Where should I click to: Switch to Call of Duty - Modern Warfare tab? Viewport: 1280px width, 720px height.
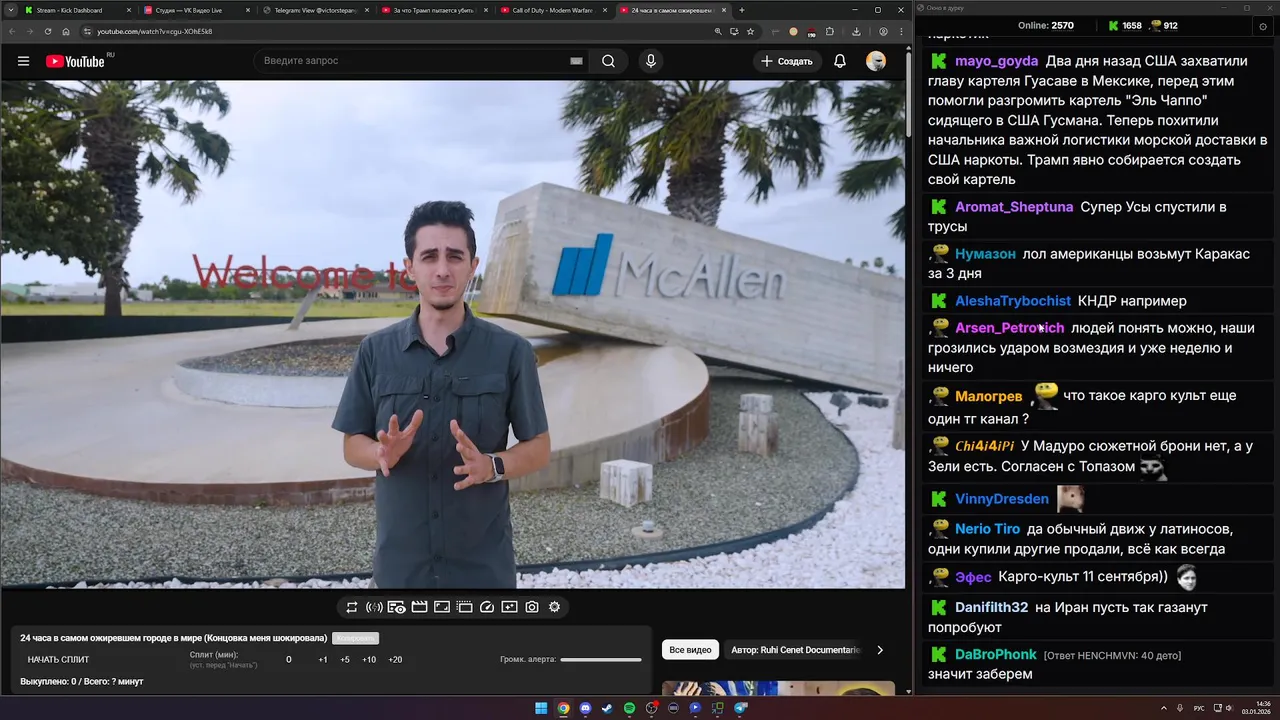tap(552, 10)
